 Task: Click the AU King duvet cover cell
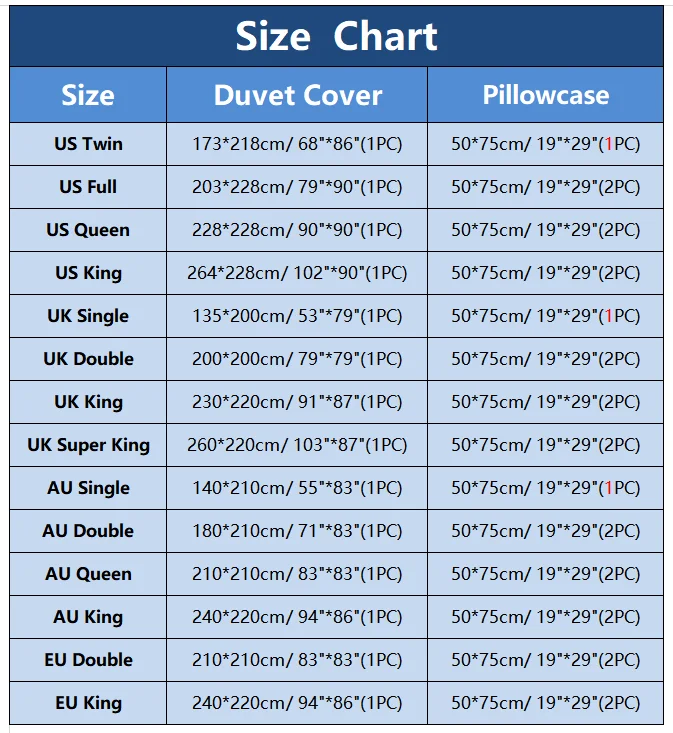pos(297,617)
